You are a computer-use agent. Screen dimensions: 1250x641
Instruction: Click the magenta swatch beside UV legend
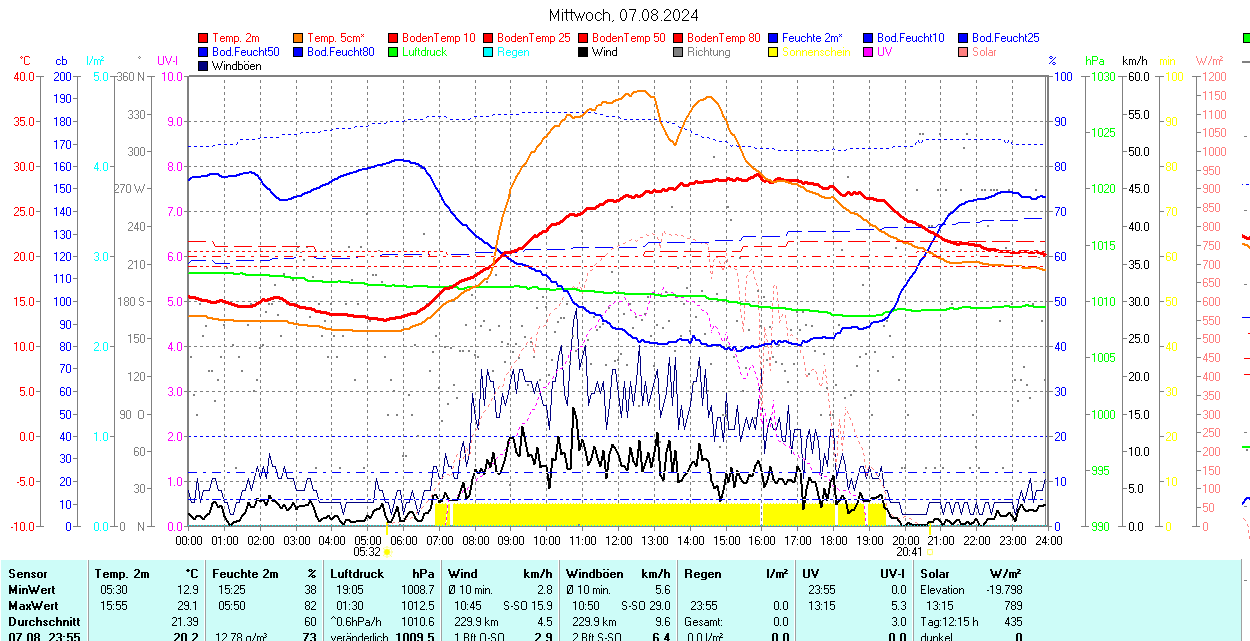click(x=869, y=52)
